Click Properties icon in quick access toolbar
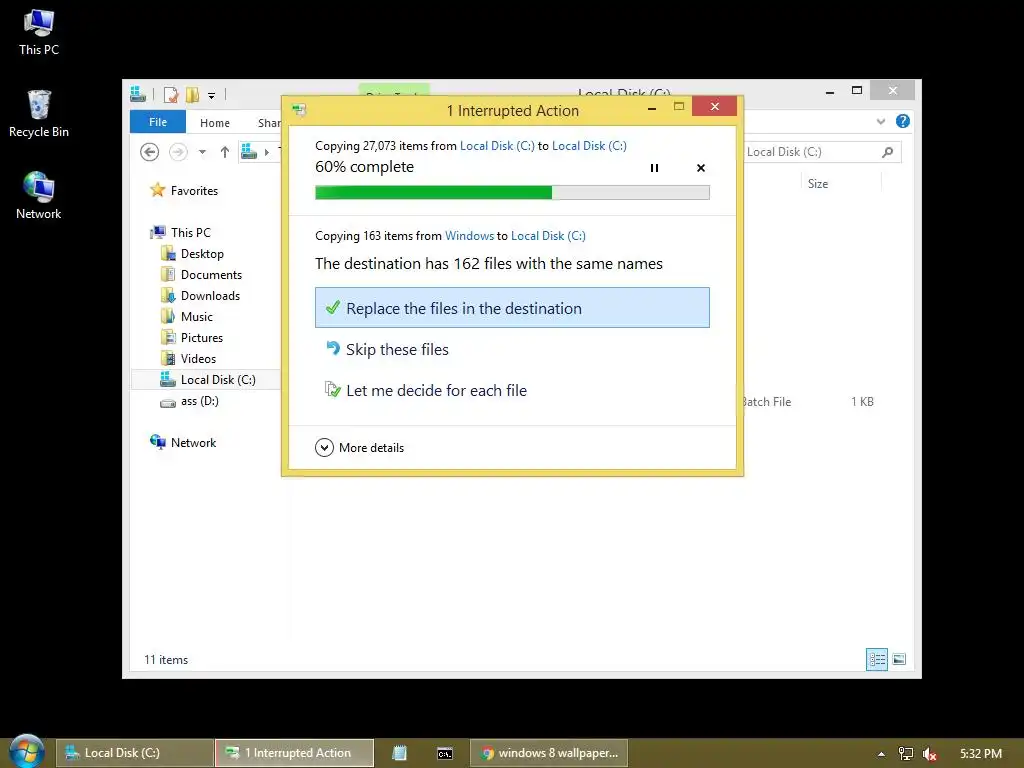 [x=171, y=95]
